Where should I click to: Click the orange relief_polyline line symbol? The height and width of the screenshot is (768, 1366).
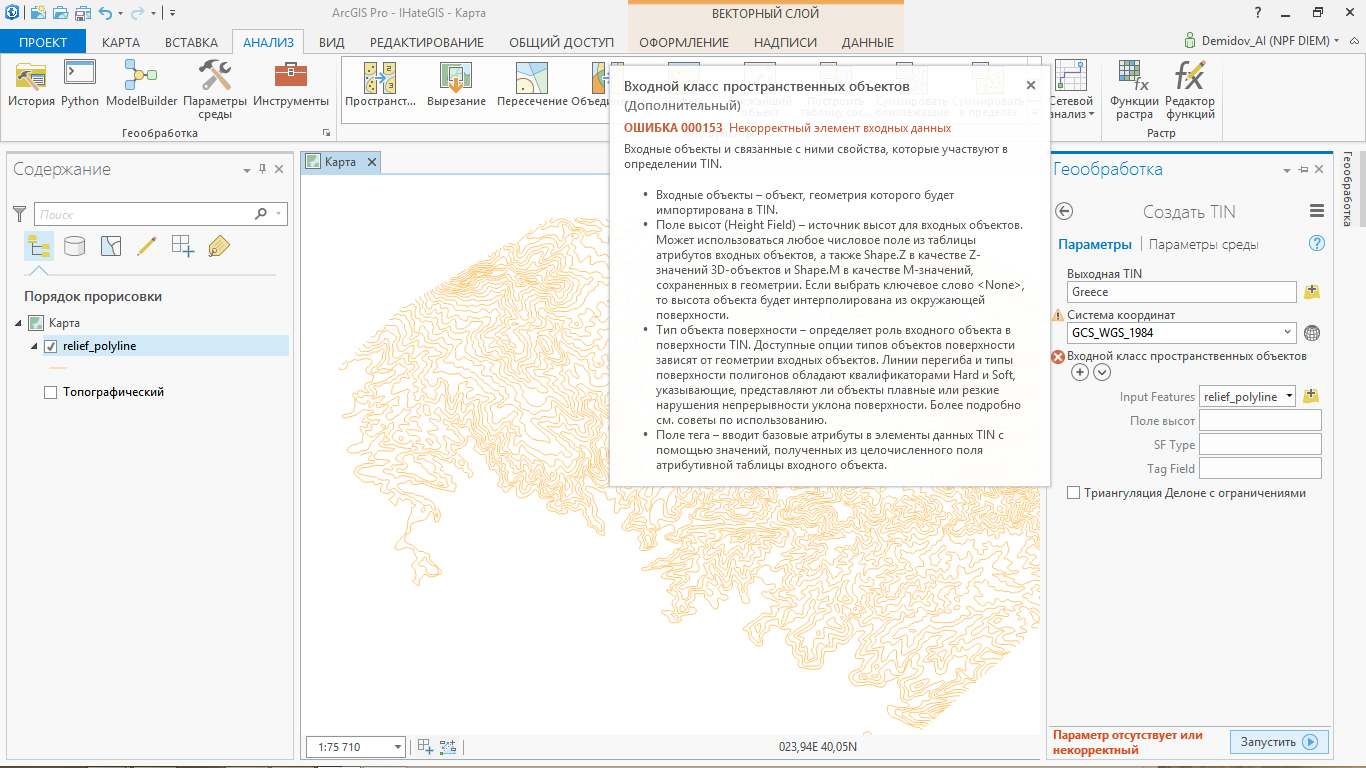coord(58,368)
